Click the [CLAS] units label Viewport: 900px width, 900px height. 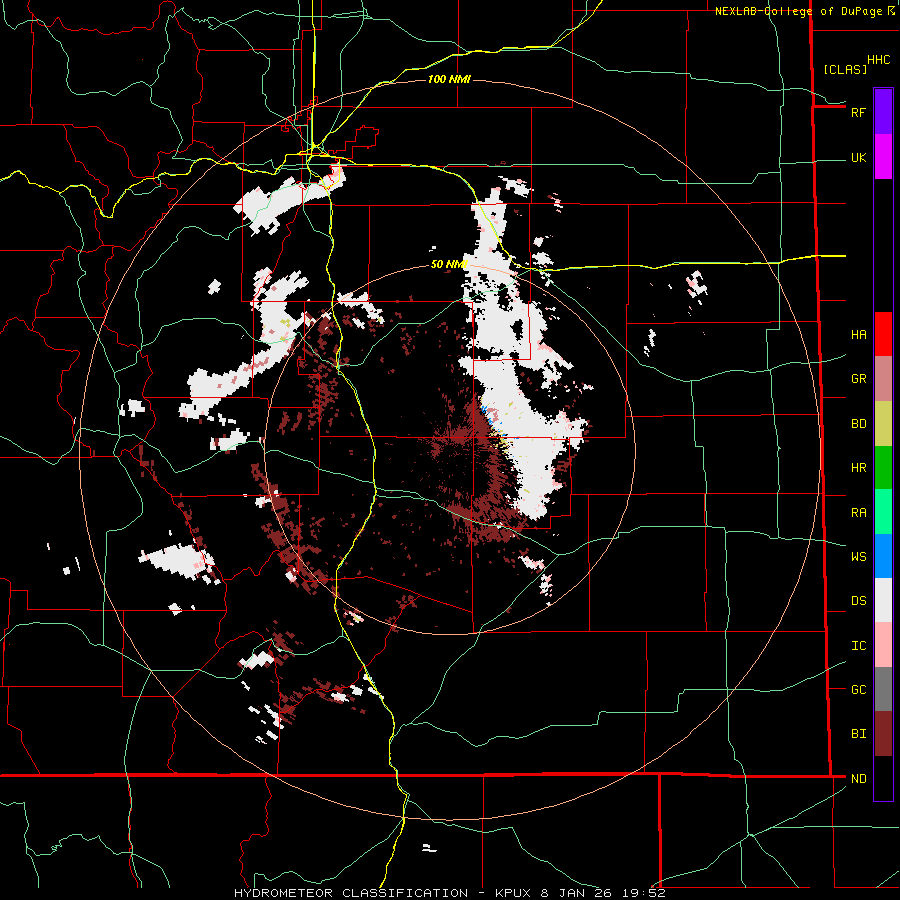[845, 69]
